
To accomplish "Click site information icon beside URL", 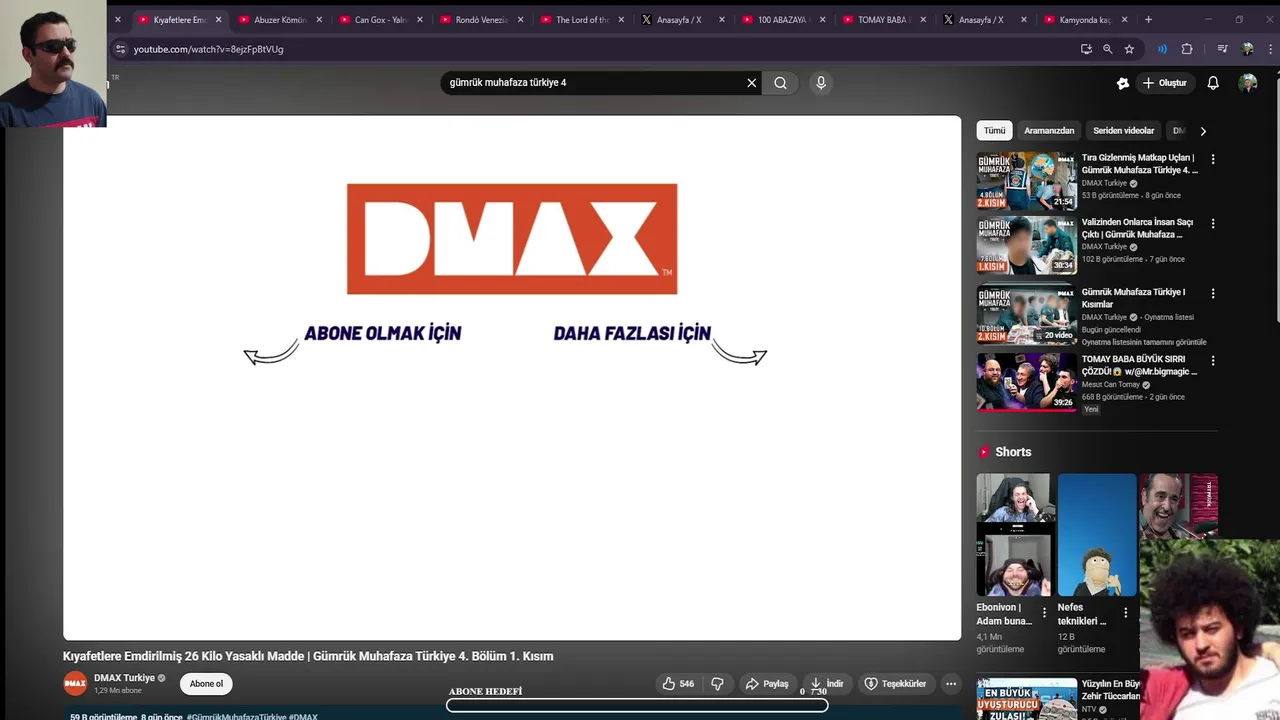I will click(120, 49).
